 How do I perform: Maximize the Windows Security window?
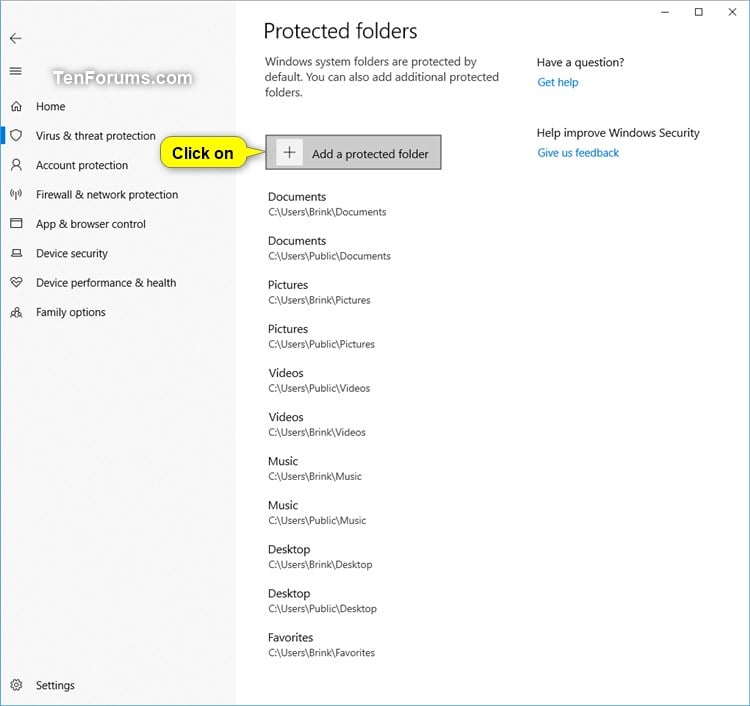coord(699,12)
